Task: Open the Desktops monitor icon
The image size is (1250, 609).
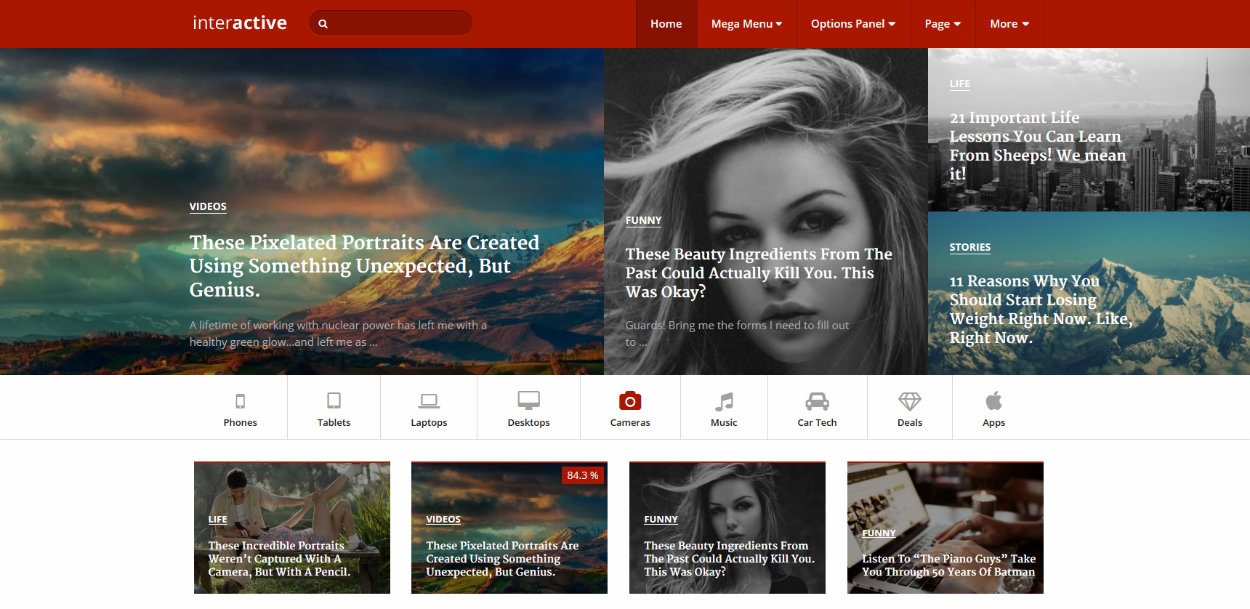Action: click(x=529, y=401)
